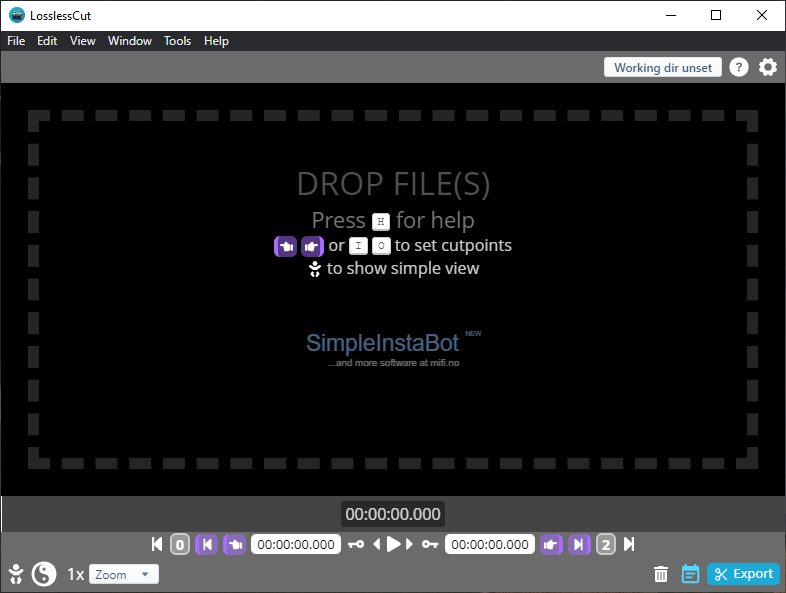This screenshot has height=593, width=786.
Task: Click the purple set-end hand icon in drop area
Action: pyautogui.click(x=312, y=246)
